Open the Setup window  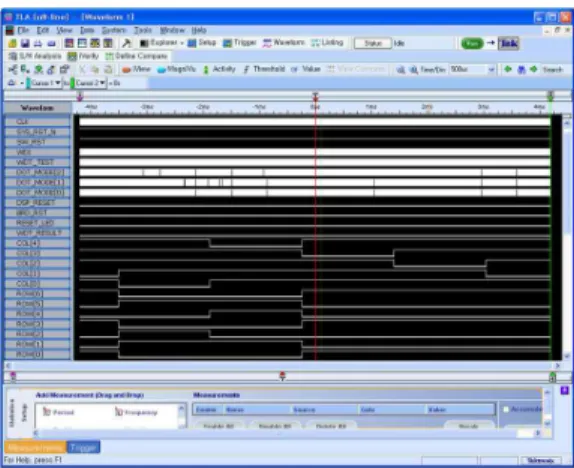(202, 43)
